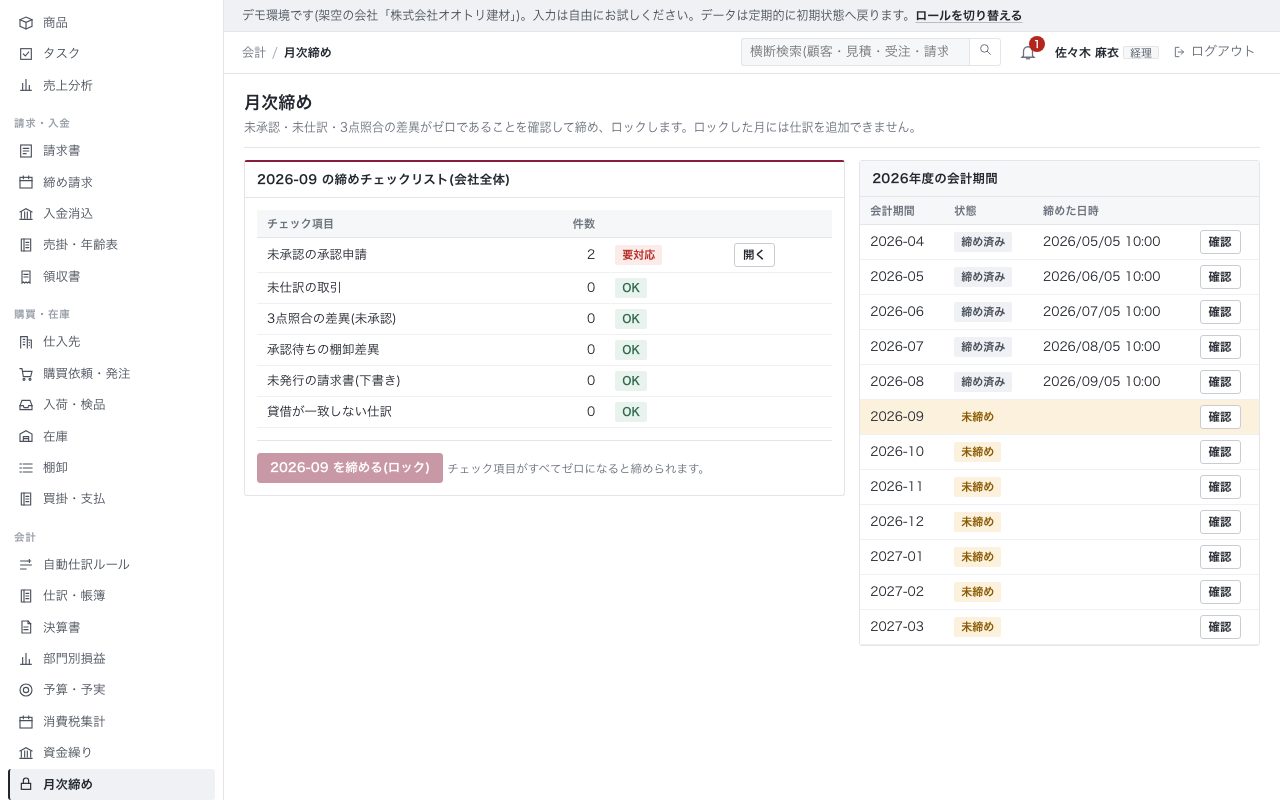
Task: Open 決算書 menu item
Action: pyautogui.click(x=111, y=627)
